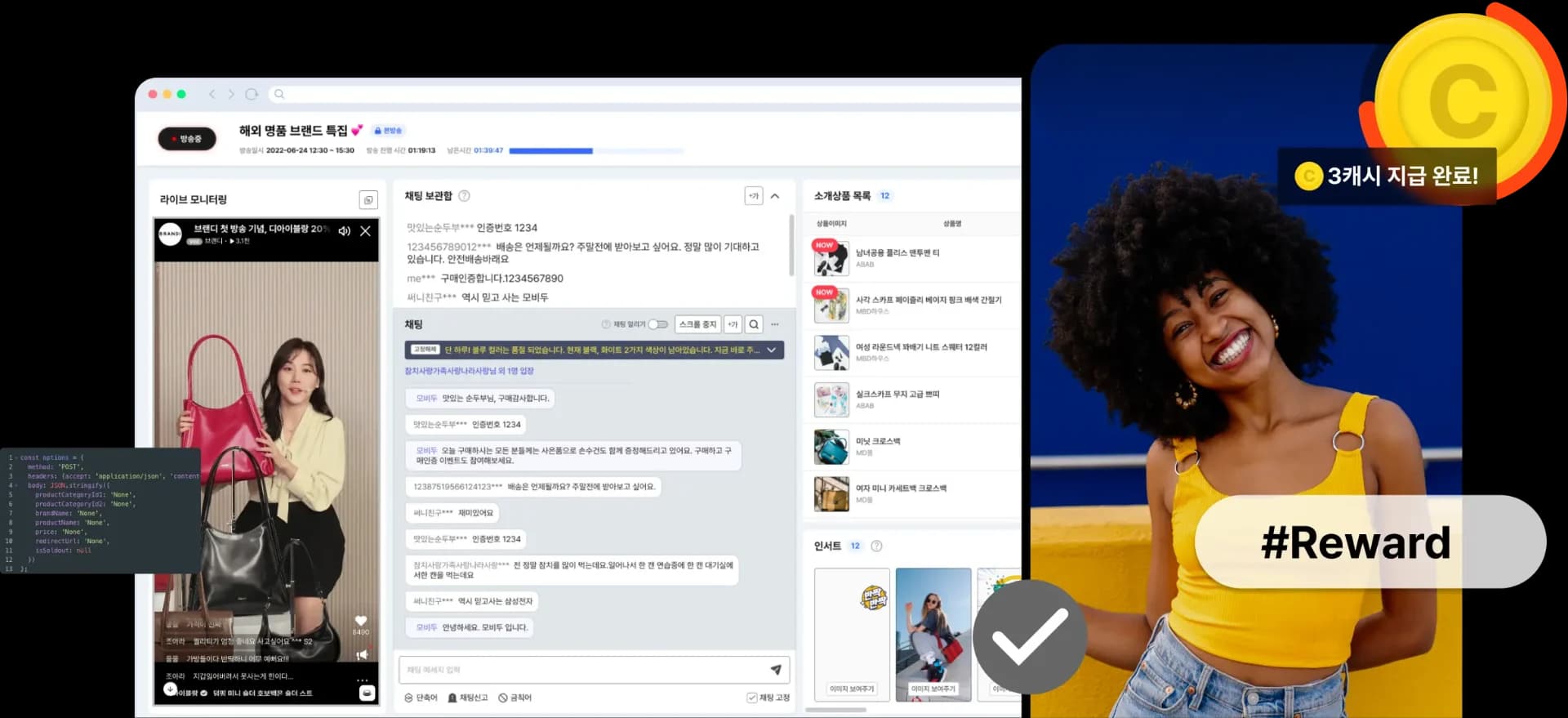Reload the page with the refresh icon
This screenshot has width=1568, height=718.
(252, 94)
